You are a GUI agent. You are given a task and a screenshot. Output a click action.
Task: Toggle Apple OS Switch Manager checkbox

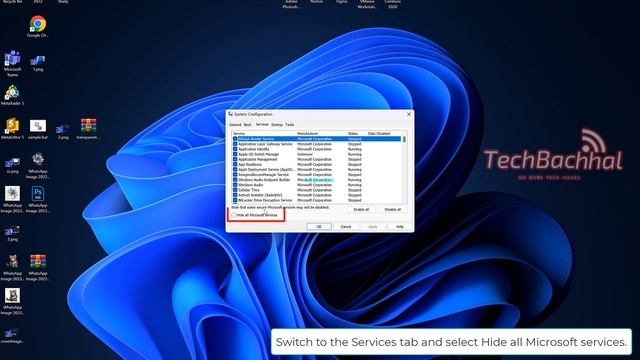click(235, 154)
